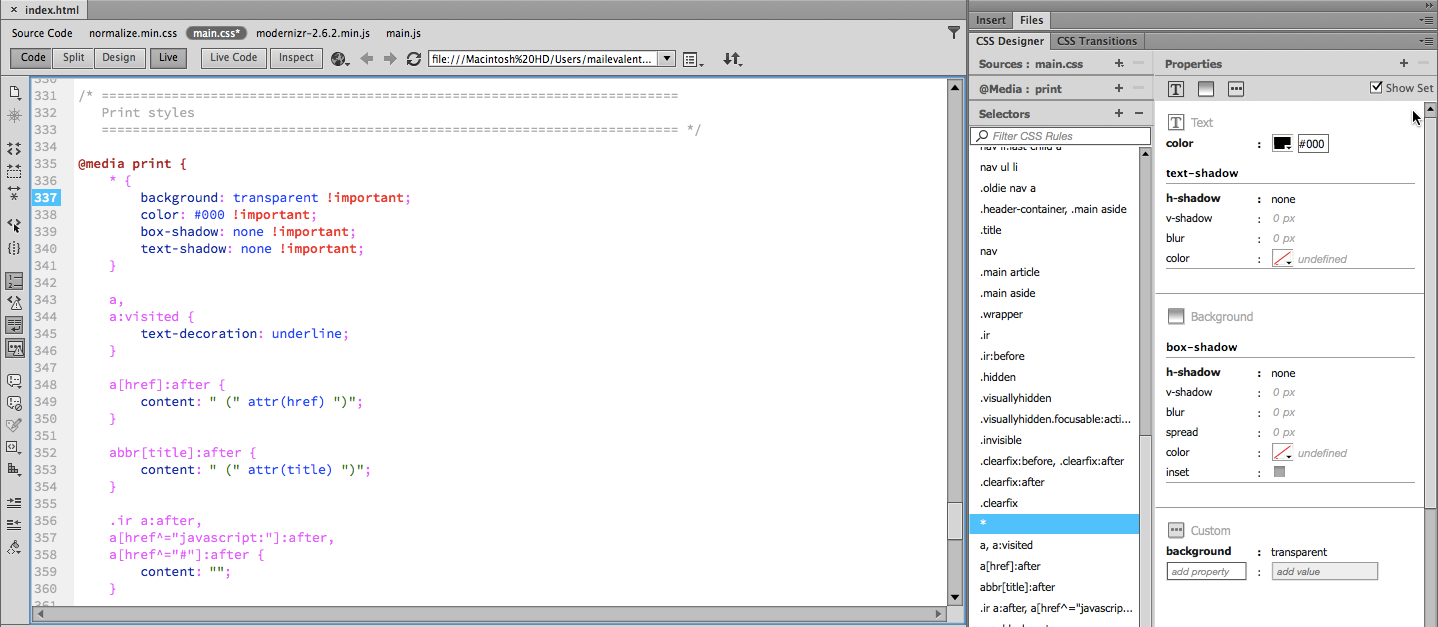
Task: Open the Text properties category
Action: tap(1175, 88)
